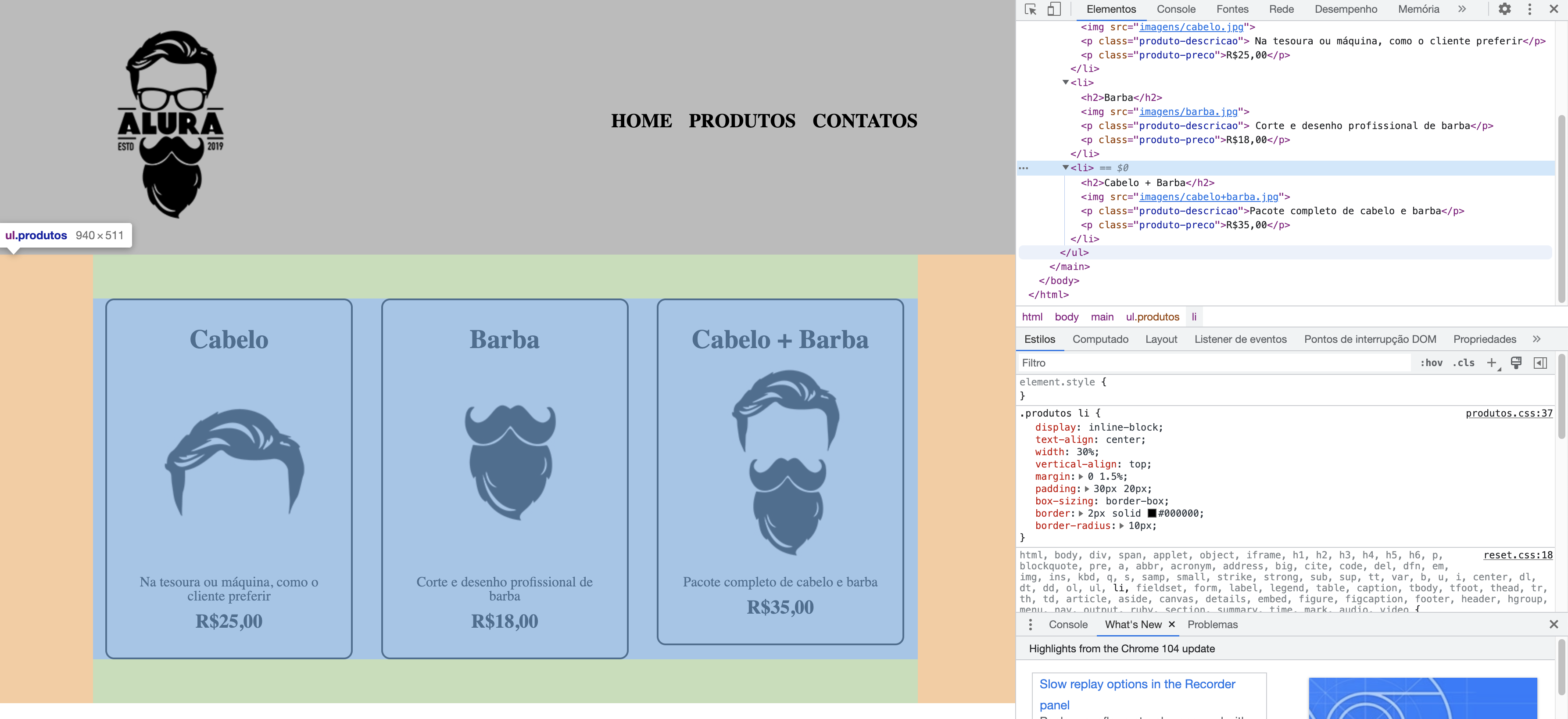Image resolution: width=1568 pixels, height=719 pixels.
Task: Click the display: inline-block declaration
Action: [1099, 428]
